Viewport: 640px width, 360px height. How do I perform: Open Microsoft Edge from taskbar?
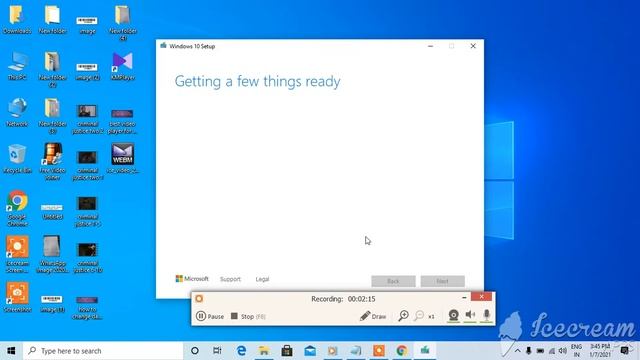point(241,351)
